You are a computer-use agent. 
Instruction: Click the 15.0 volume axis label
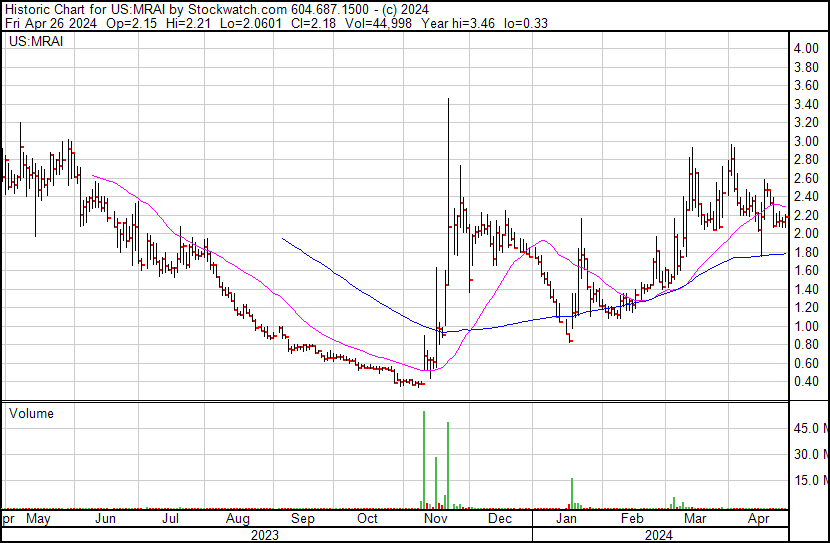(x=810, y=481)
